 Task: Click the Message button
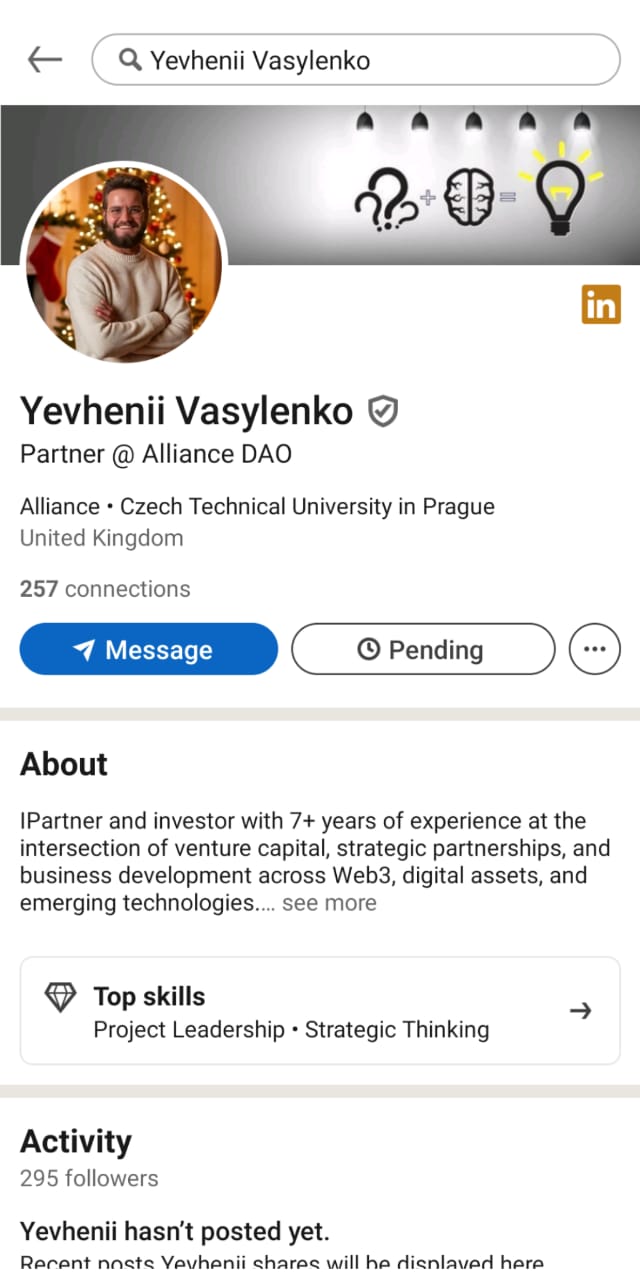click(148, 649)
